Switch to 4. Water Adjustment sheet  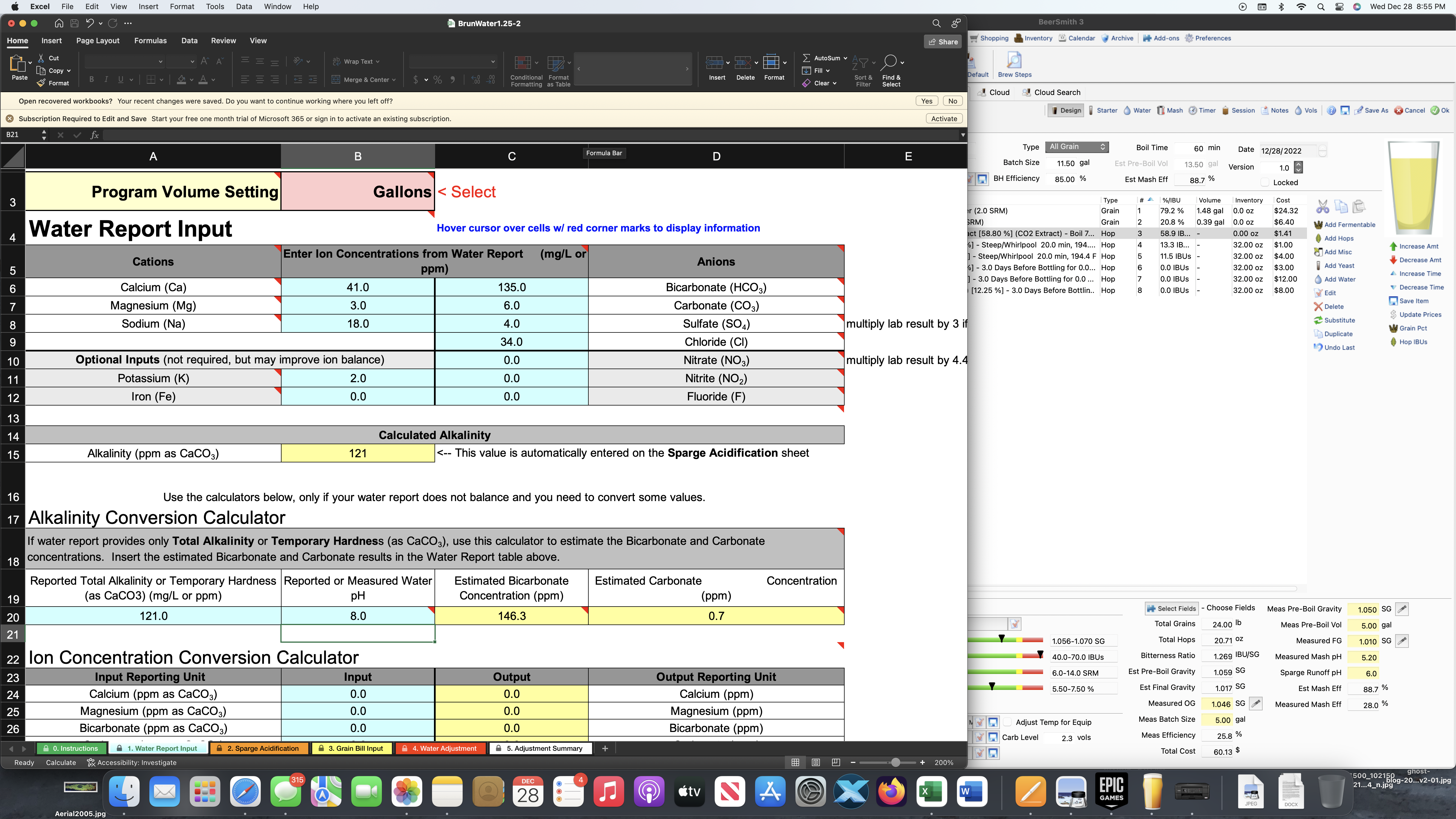tap(440, 748)
